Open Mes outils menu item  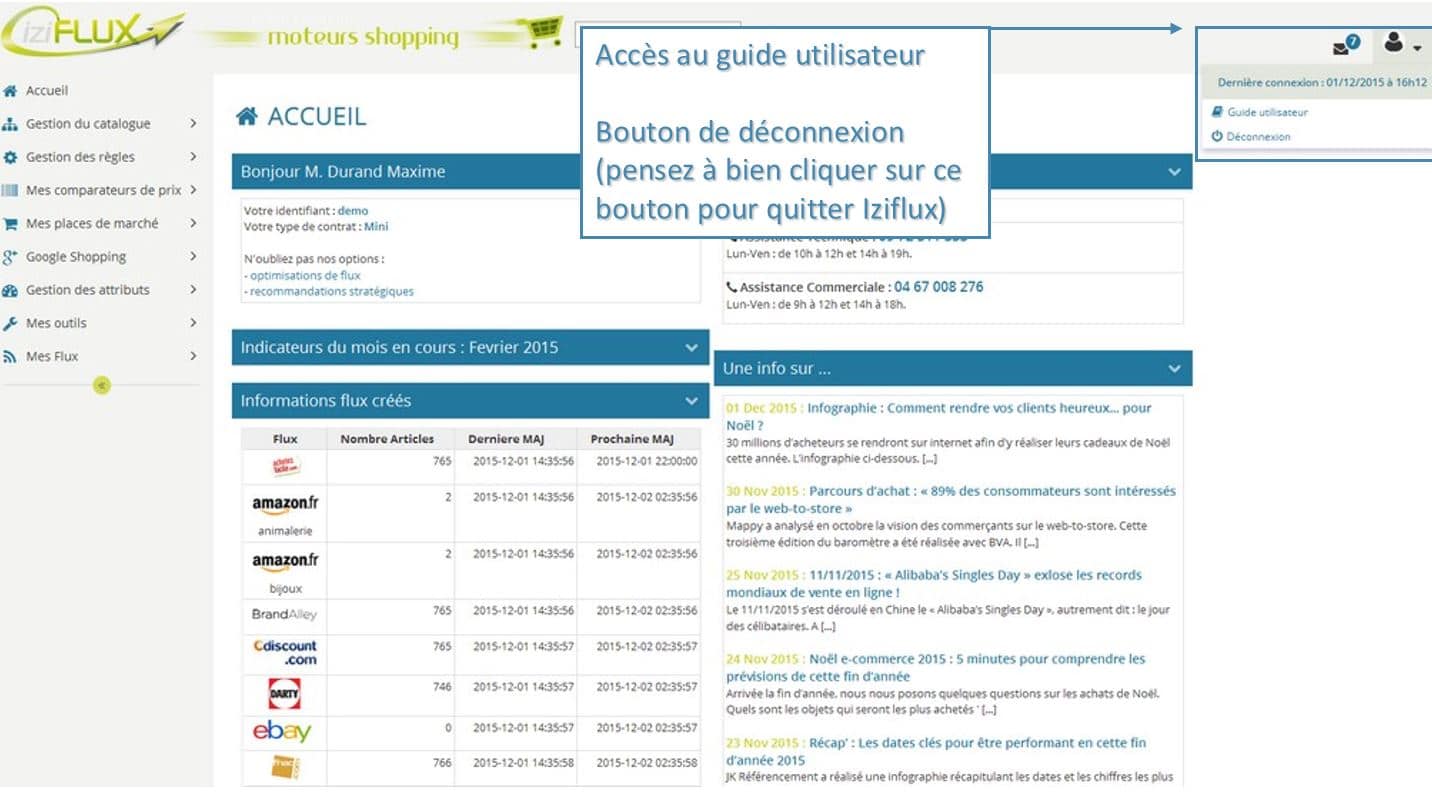pyautogui.click(x=56, y=323)
